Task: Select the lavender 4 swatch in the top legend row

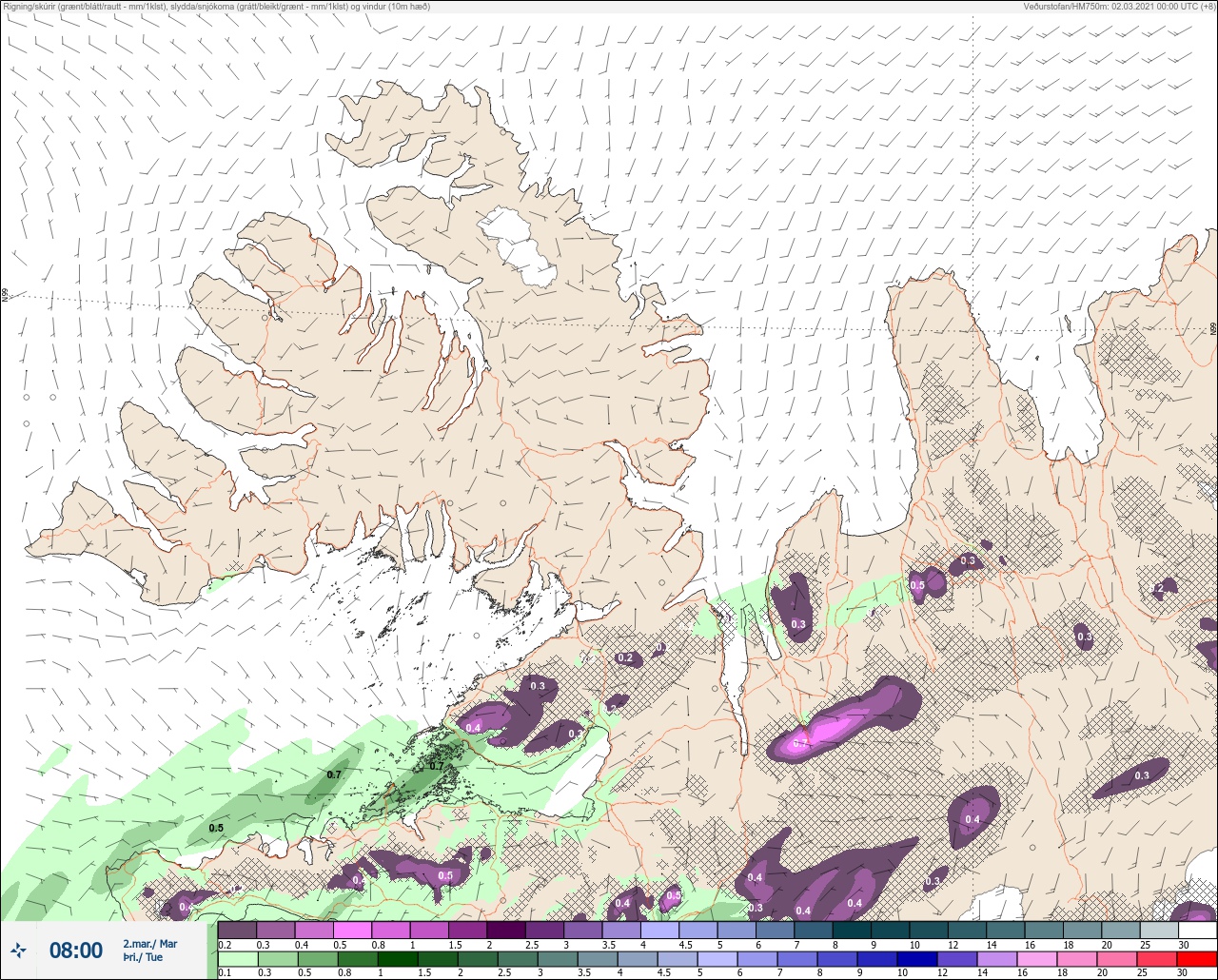Action: [659, 930]
